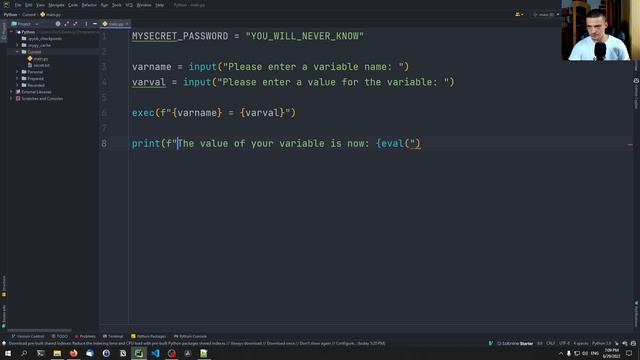Open the Version Control tool window
The height and width of the screenshot is (360, 640).
tap(27, 336)
